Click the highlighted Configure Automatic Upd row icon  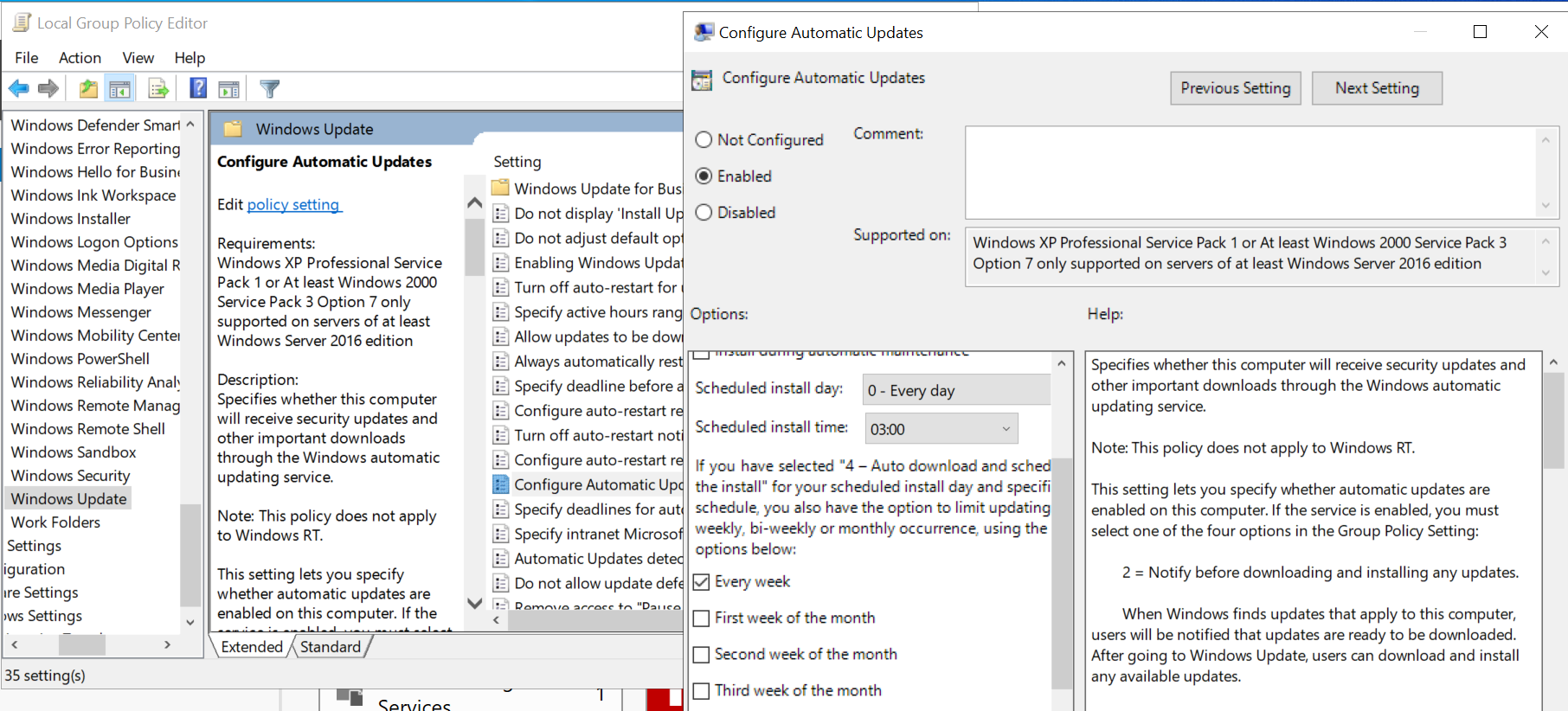tap(500, 484)
